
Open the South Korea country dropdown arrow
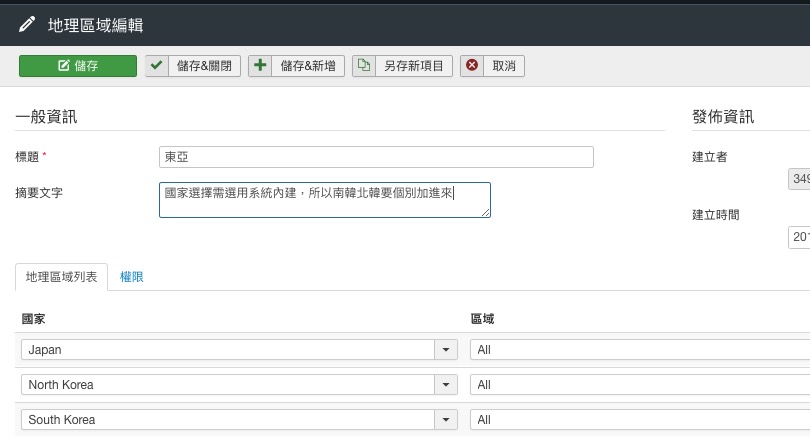point(445,420)
